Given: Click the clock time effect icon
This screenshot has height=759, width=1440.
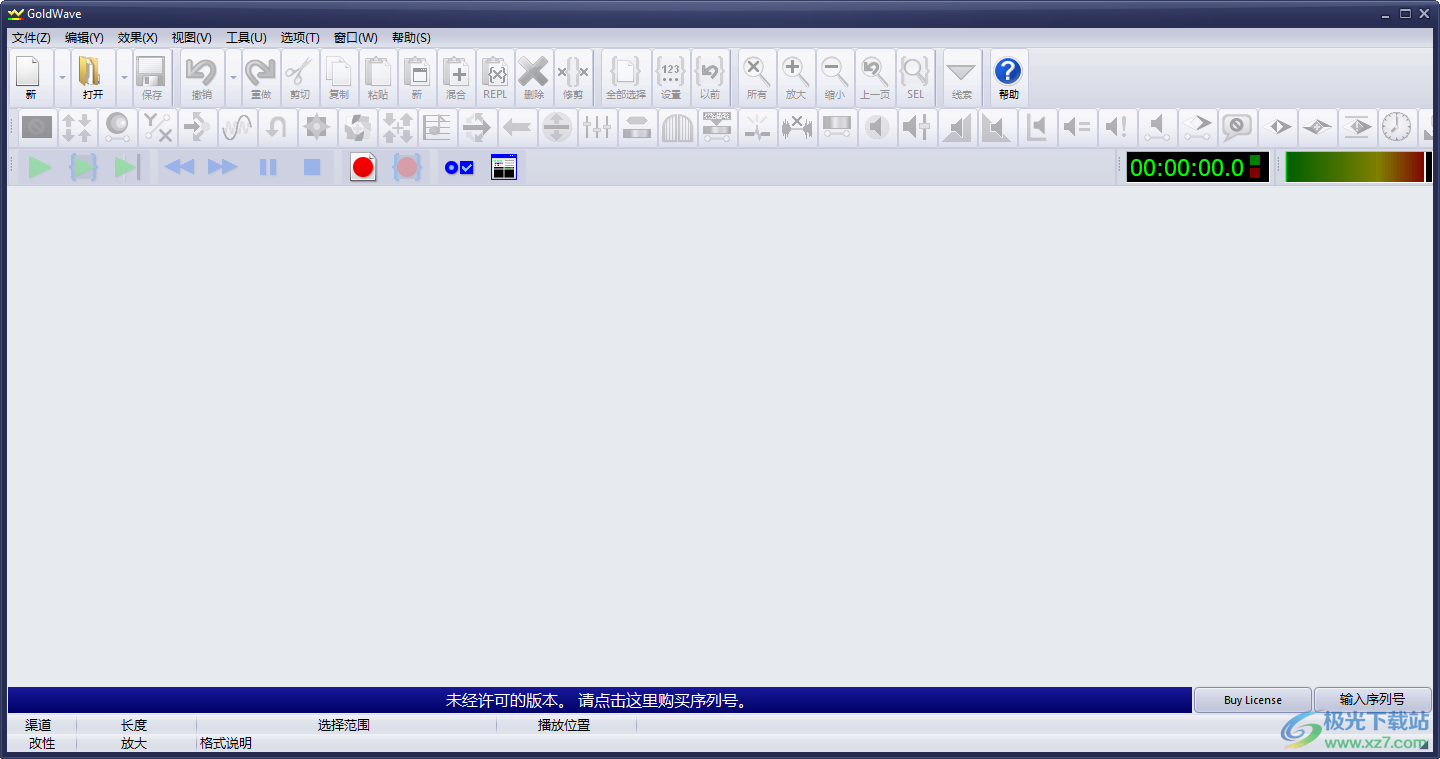Looking at the screenshot, I should pyautogui.click(x=1397, y=128).
